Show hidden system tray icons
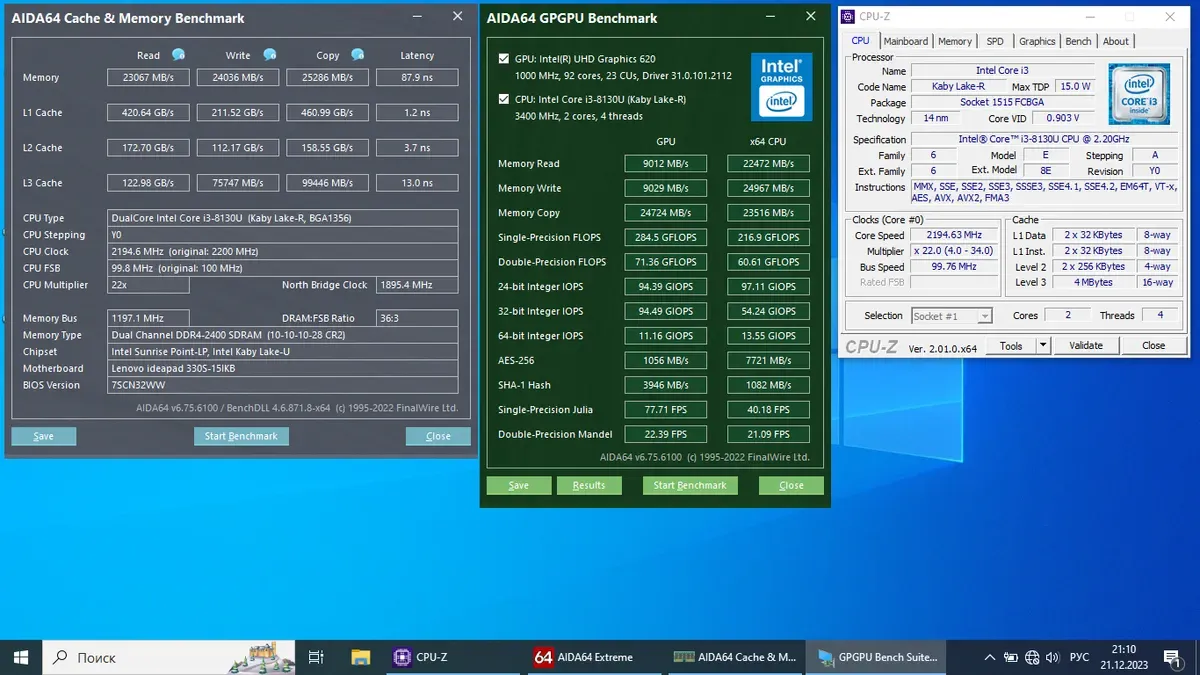This screenshot has height=675, width=1200. coord(989,657)
